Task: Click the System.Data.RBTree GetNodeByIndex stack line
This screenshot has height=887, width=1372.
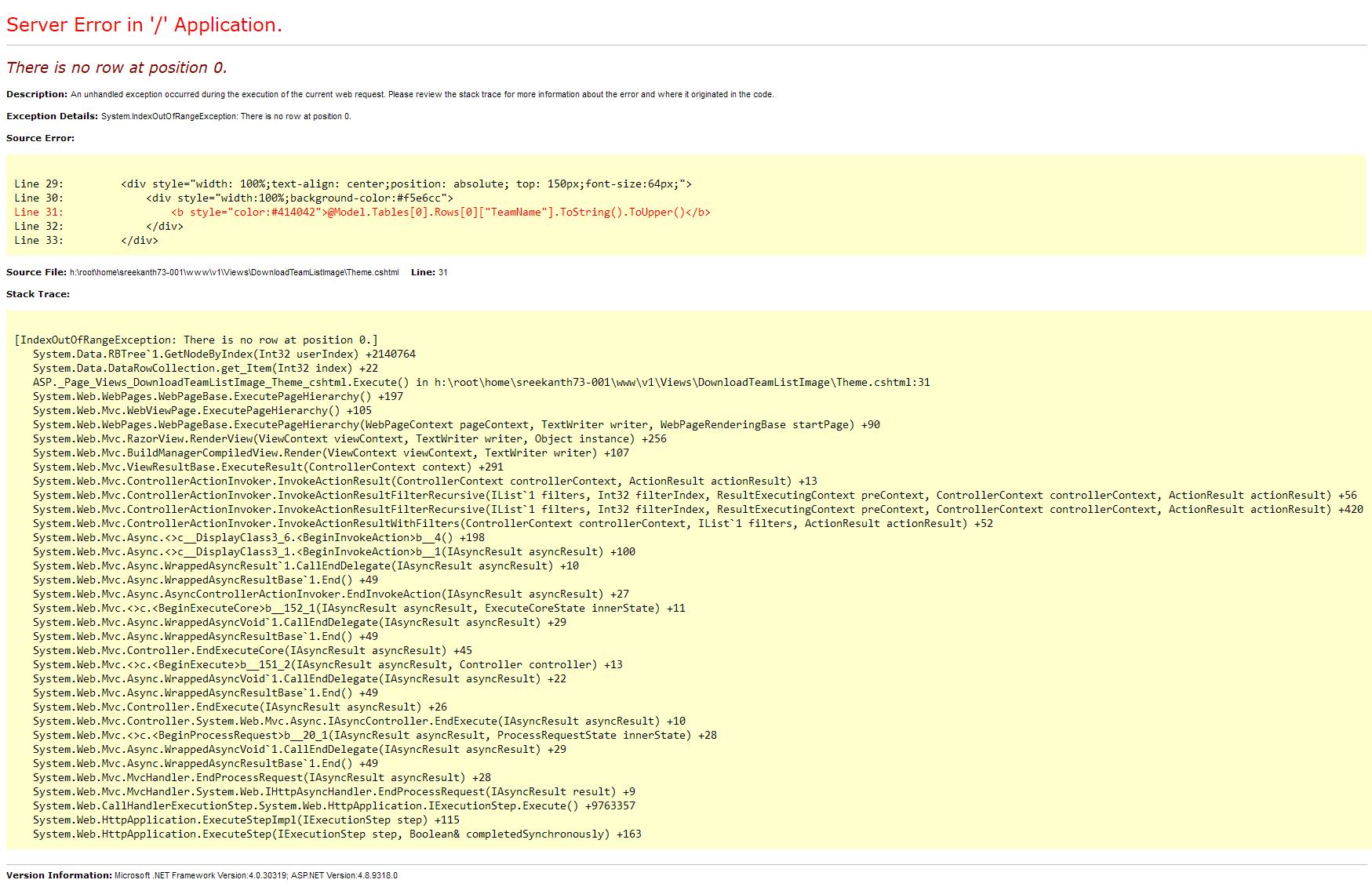Action: (224, 354)
